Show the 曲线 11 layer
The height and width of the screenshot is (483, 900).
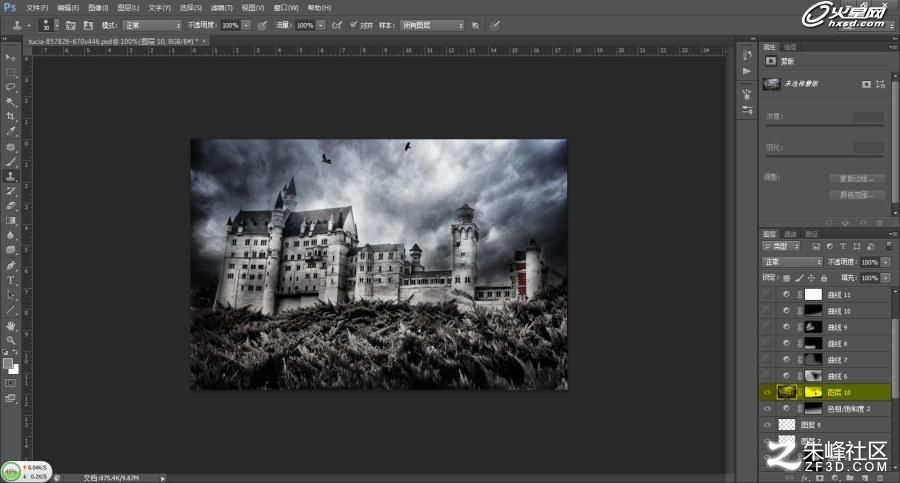pyautogui.click(x=767, y=295)
